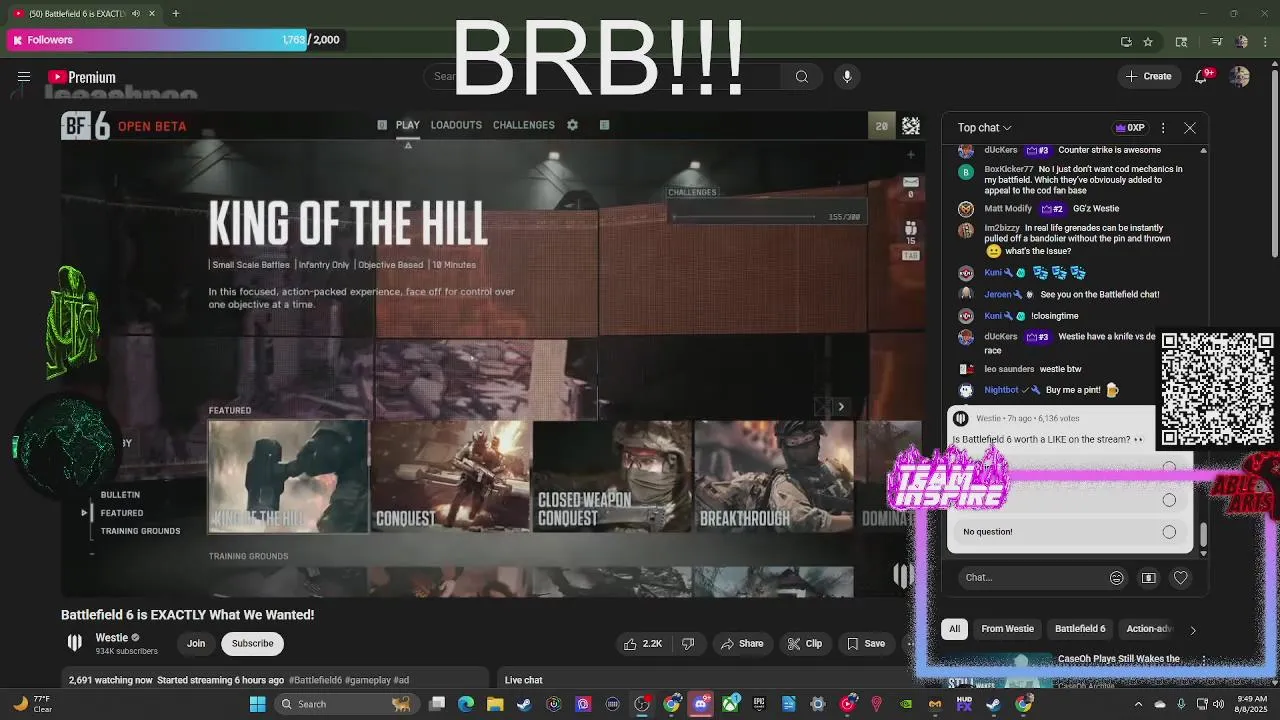1280x720 pixels.
Task: Save the video to a playlist
Action: click(866, 644)
